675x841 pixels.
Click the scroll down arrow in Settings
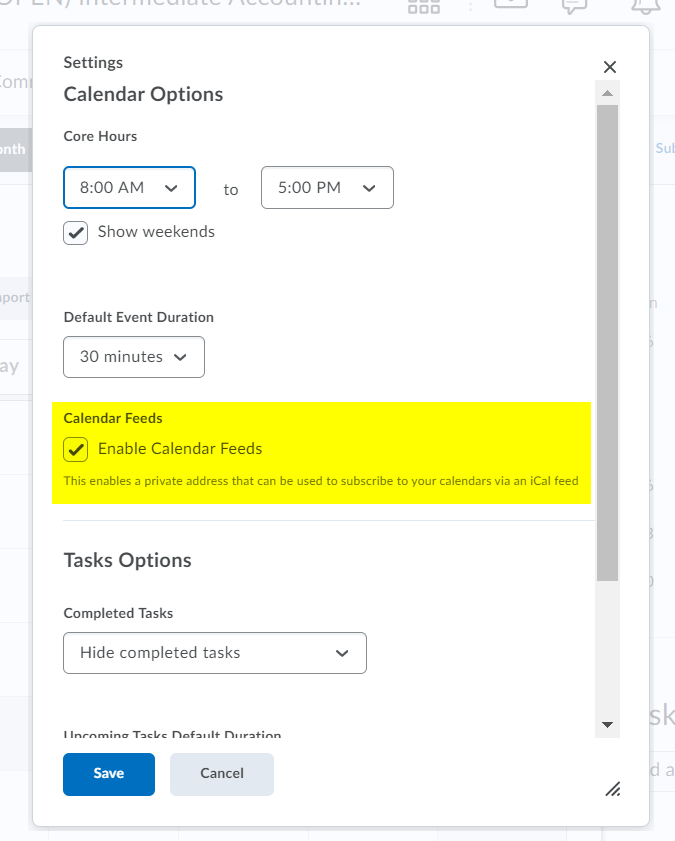coord(606,725)
